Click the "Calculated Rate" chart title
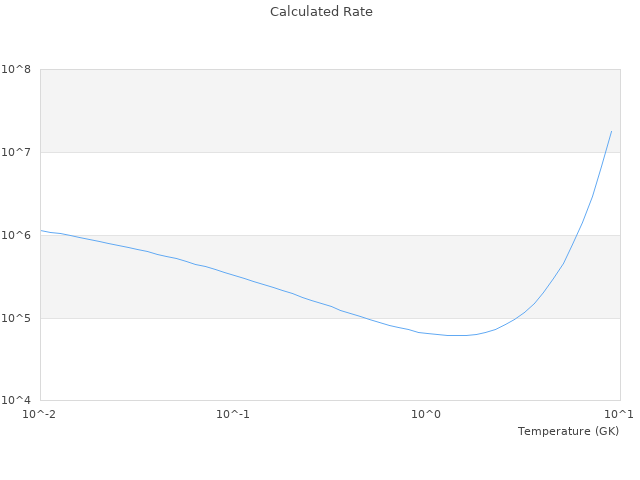The height and width of the screenshot is (480, 640). pyautogui.click(x=320, y=12)
